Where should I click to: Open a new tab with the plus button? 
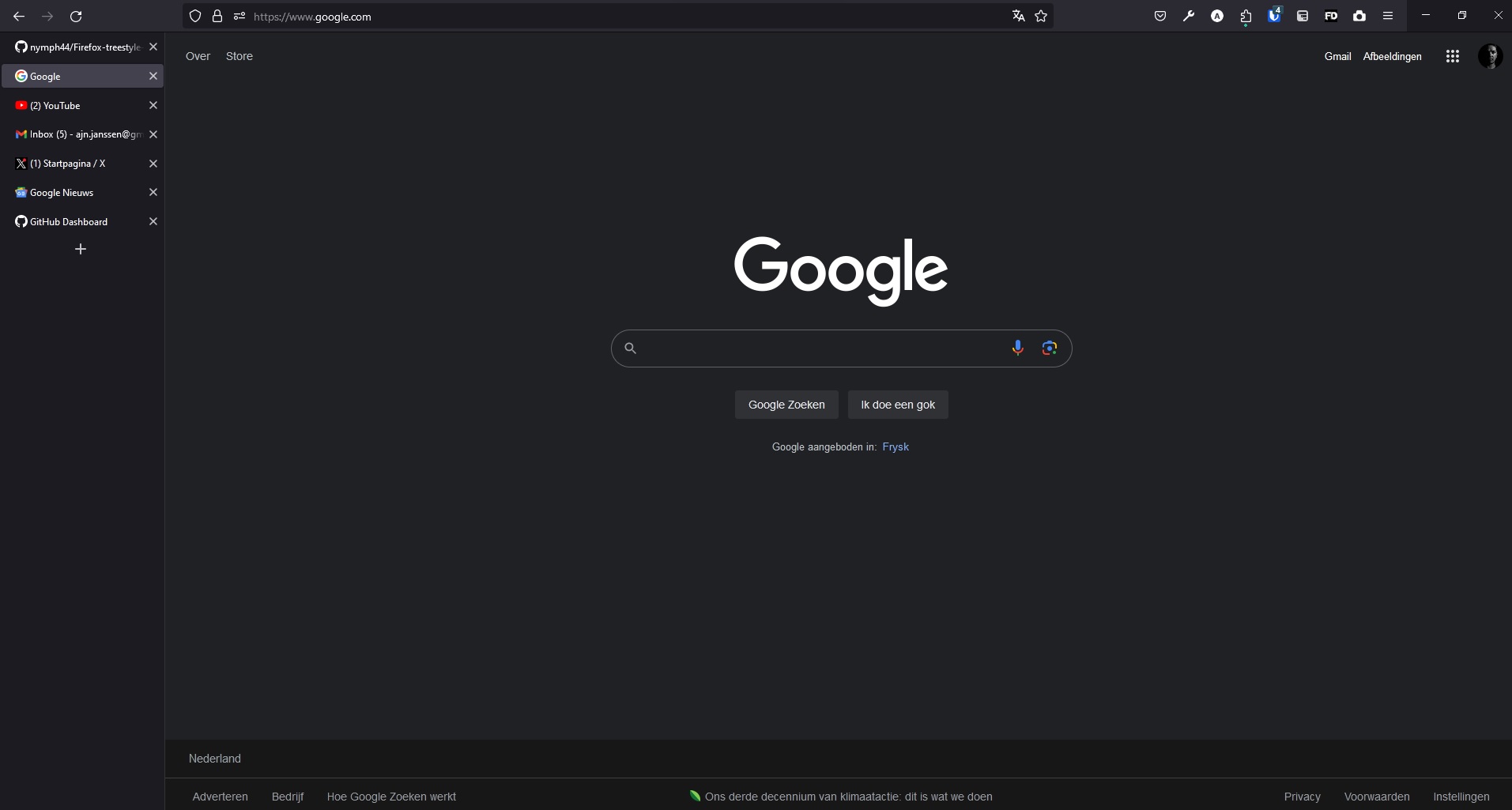tap(80, 249)
